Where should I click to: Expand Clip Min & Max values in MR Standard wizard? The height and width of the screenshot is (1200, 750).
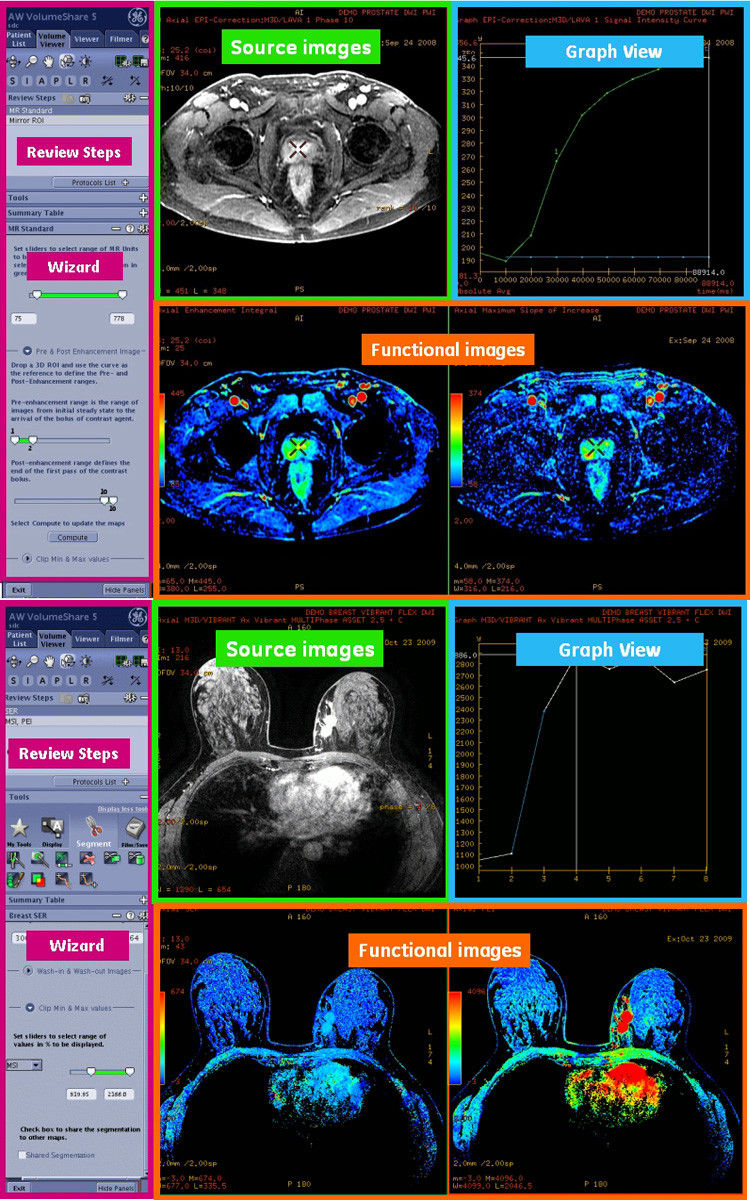[x=27, y=558]
